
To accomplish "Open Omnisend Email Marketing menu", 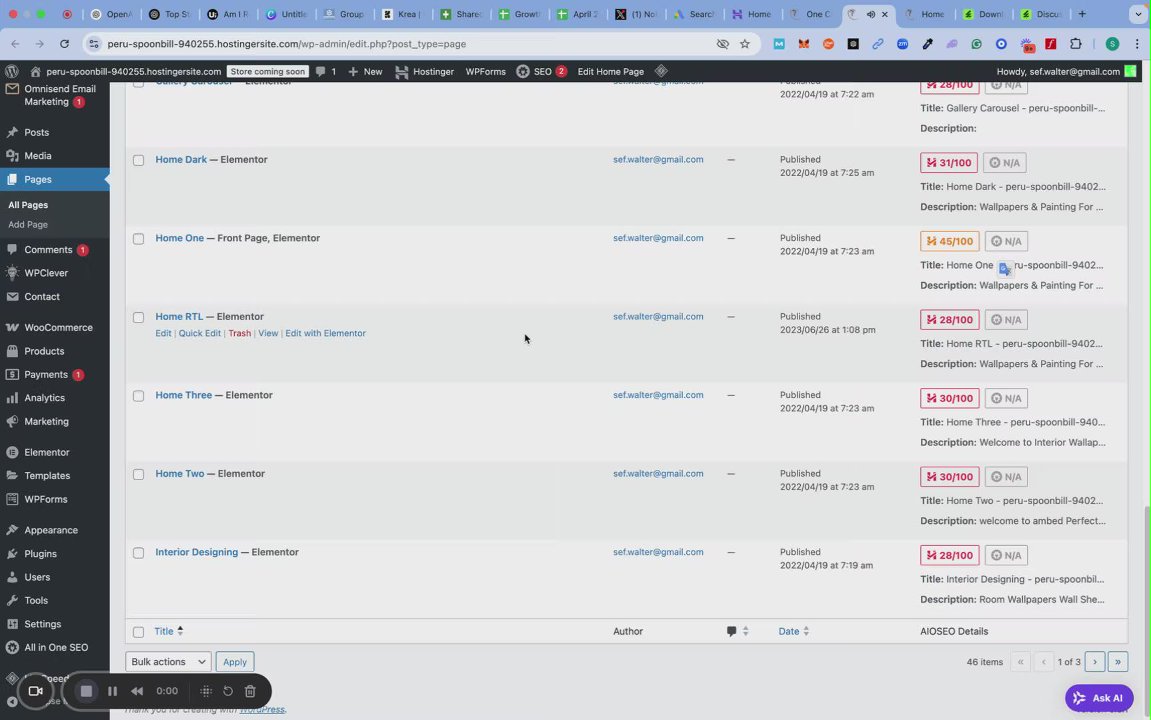I will pos(54,95).
